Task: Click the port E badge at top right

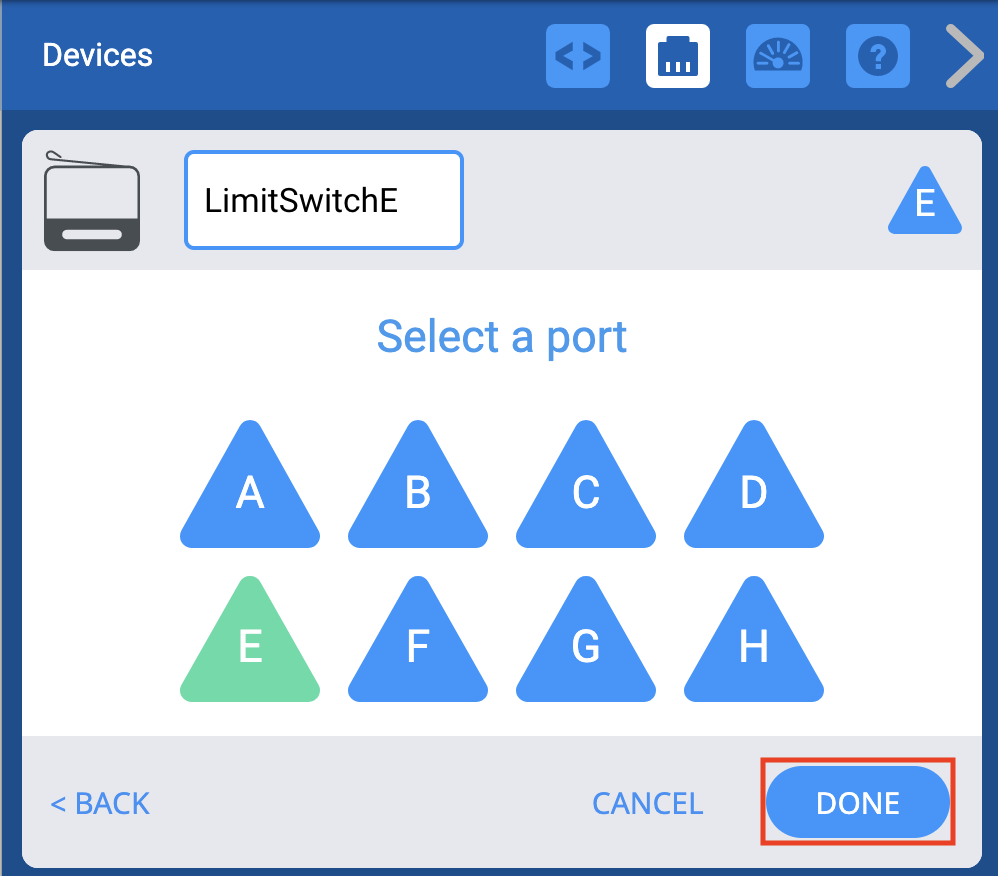Action: click(x=924, y=205)
